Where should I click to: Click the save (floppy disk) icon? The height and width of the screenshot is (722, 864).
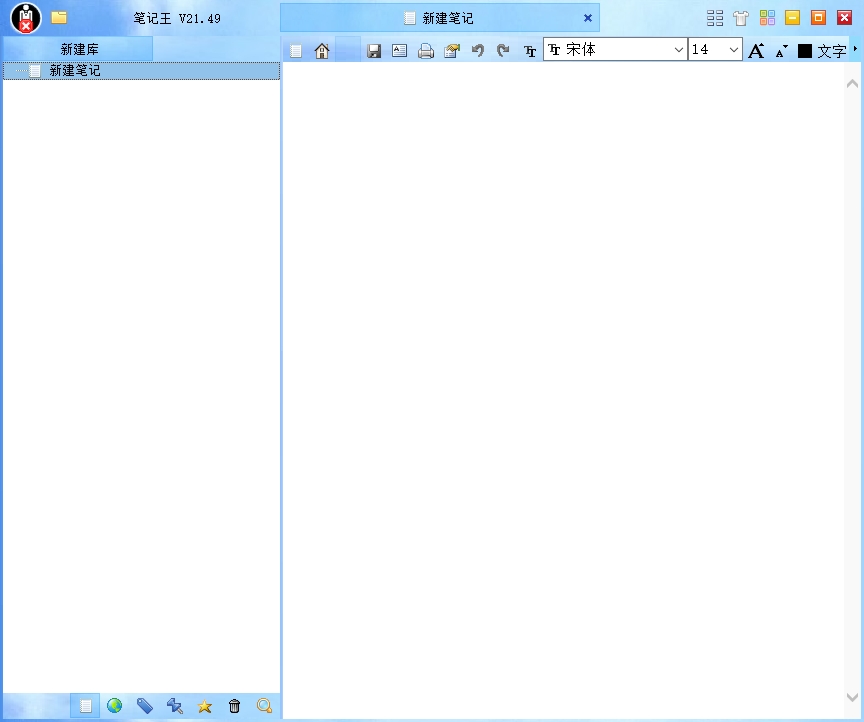(x=374, y=51)
